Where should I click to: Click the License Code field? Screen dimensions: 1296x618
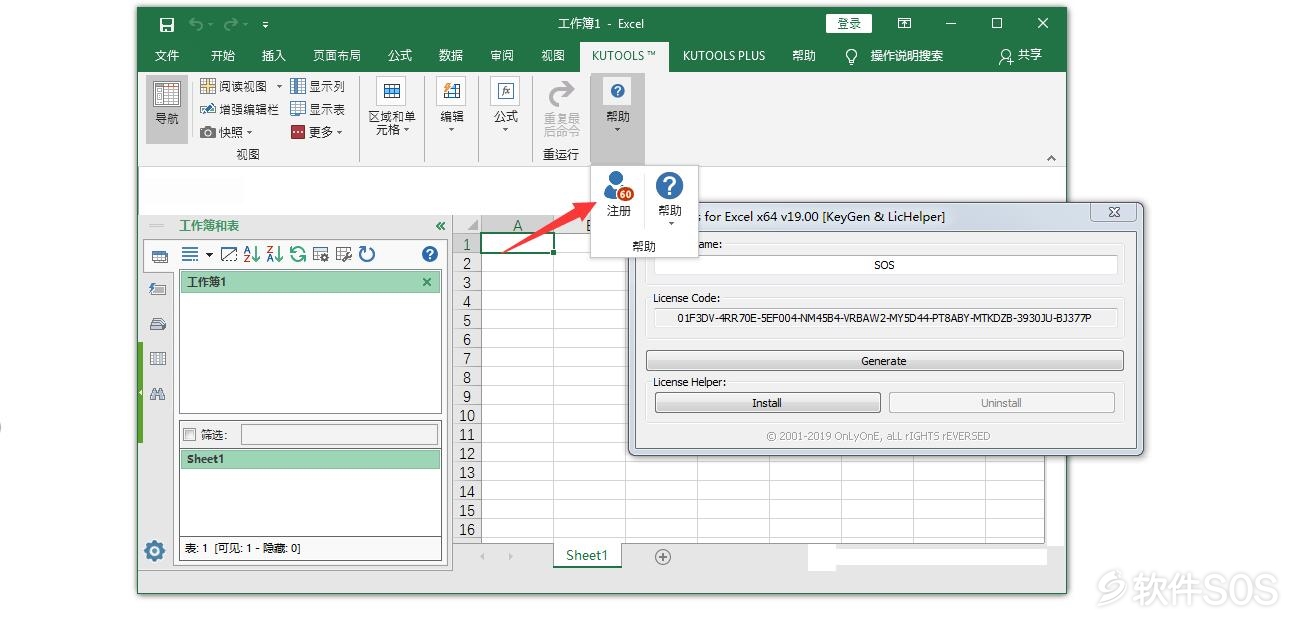(x=885, y=318)
